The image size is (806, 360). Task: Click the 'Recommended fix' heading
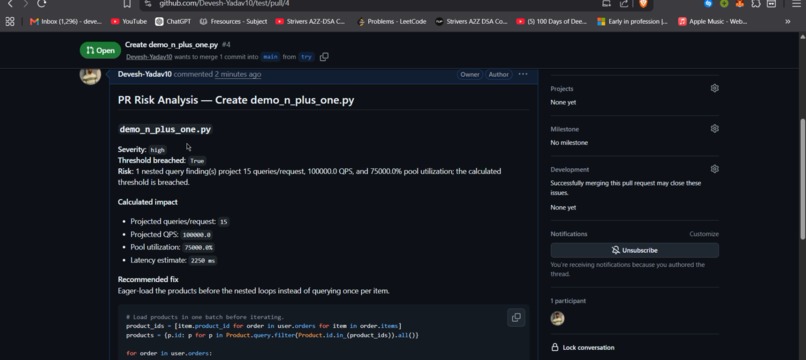(148, 279)
